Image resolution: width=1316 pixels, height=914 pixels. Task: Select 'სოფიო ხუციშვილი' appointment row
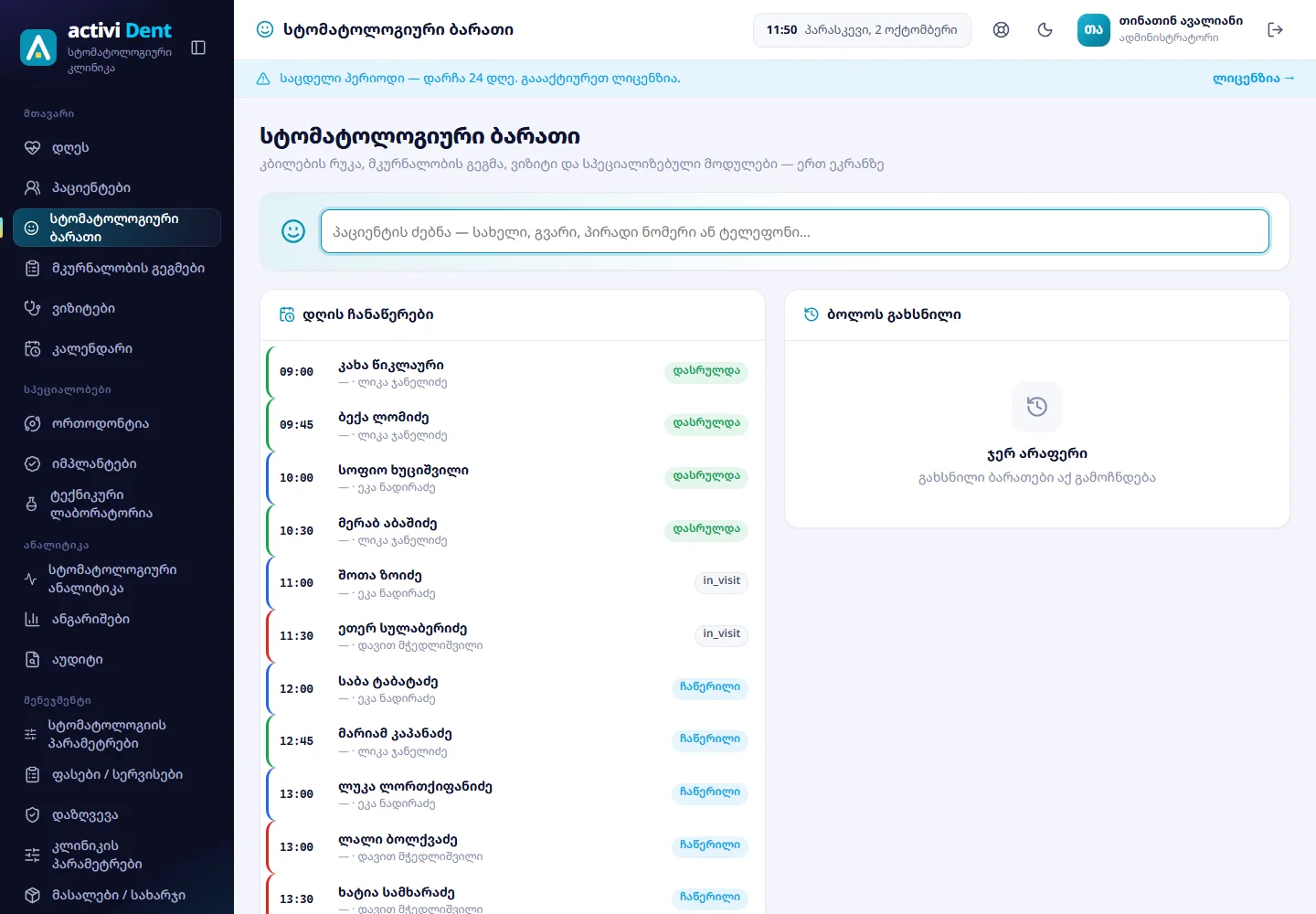click(x=512, y=478)
